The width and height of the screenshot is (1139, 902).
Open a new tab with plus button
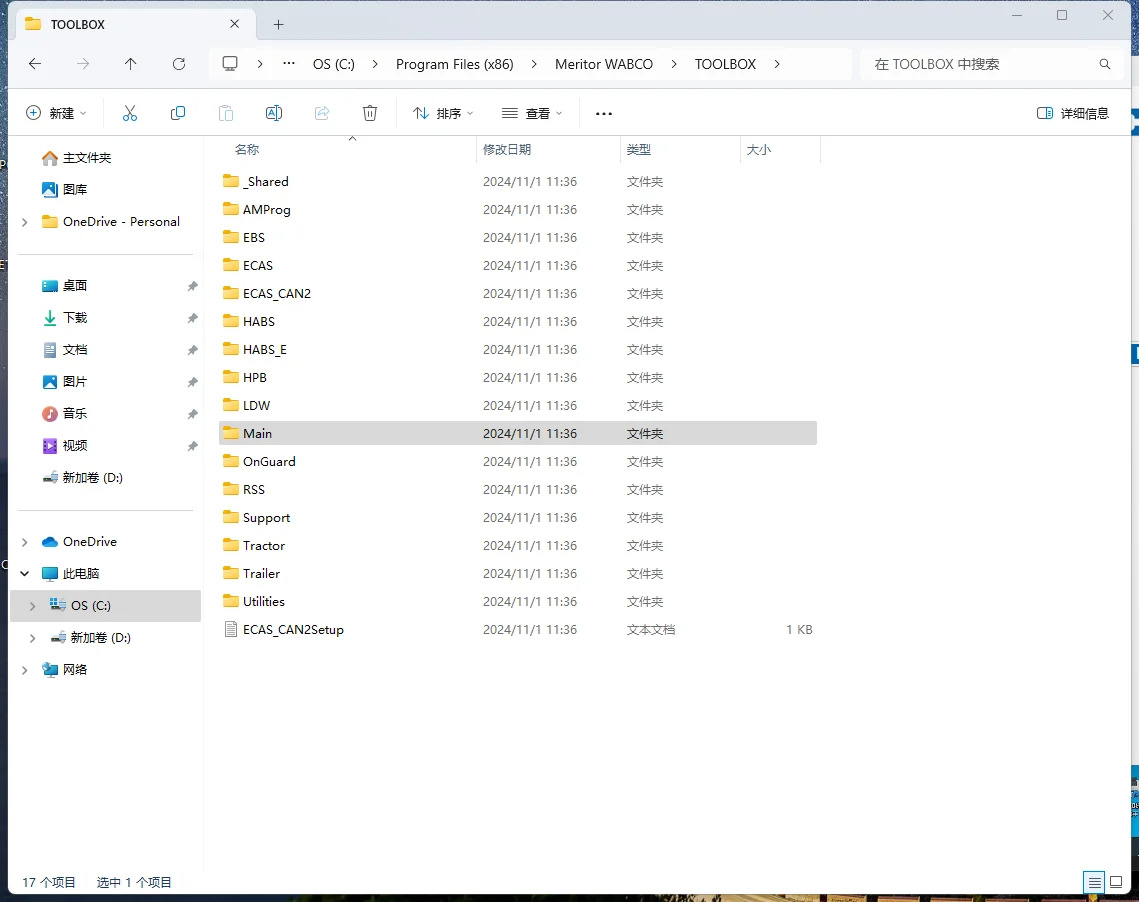click(x=279, y=24)
